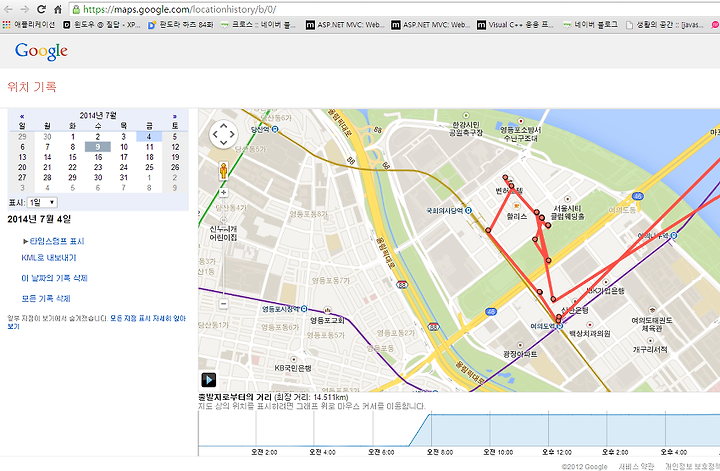Click KML로 내보내기 link
This screenshot has height=471, width=720.
click(x=49, y=258)
